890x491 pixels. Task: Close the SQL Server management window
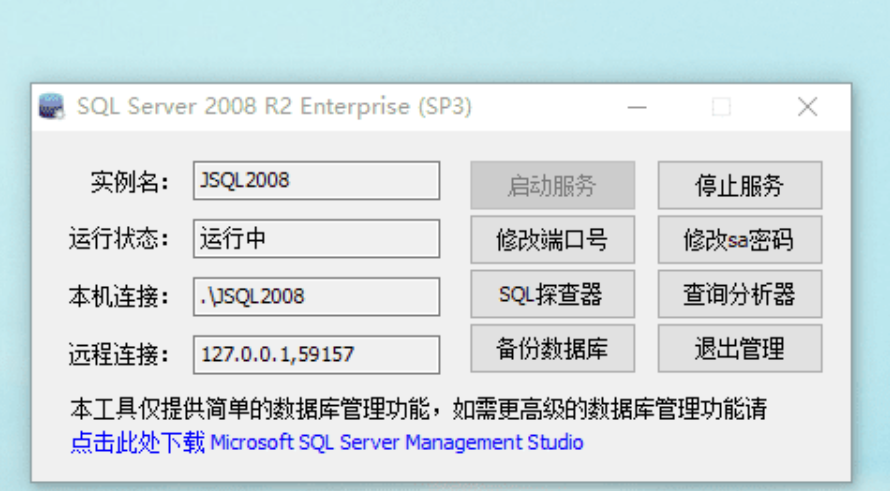tap(807, 107)
